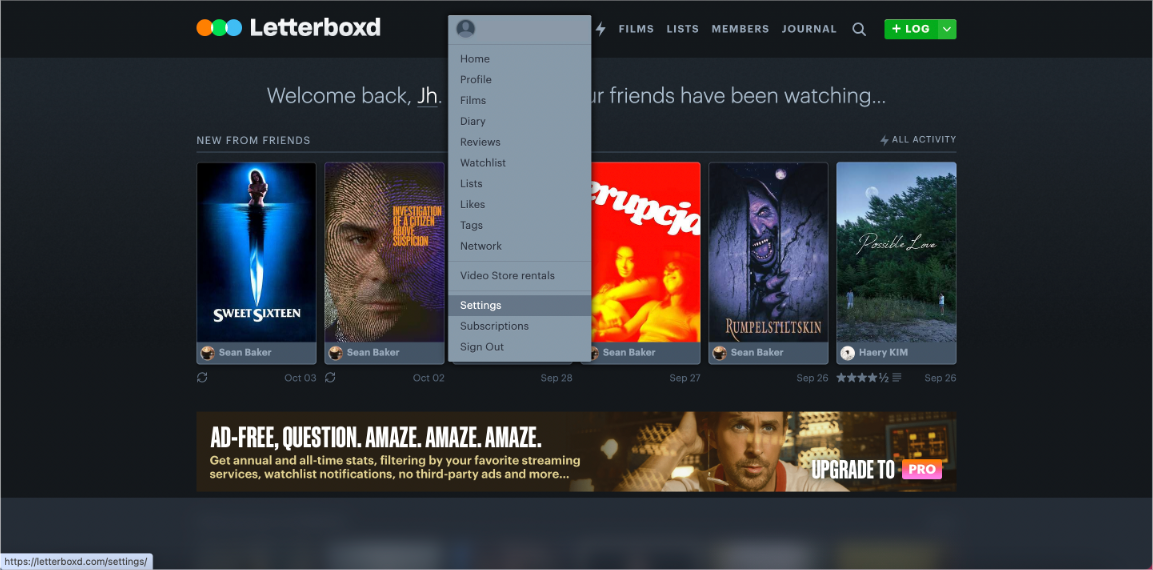Click Sean Baker's avatar under Rumpelstiltskin poster
The image size is (1153, 570).
coord(719,352)
